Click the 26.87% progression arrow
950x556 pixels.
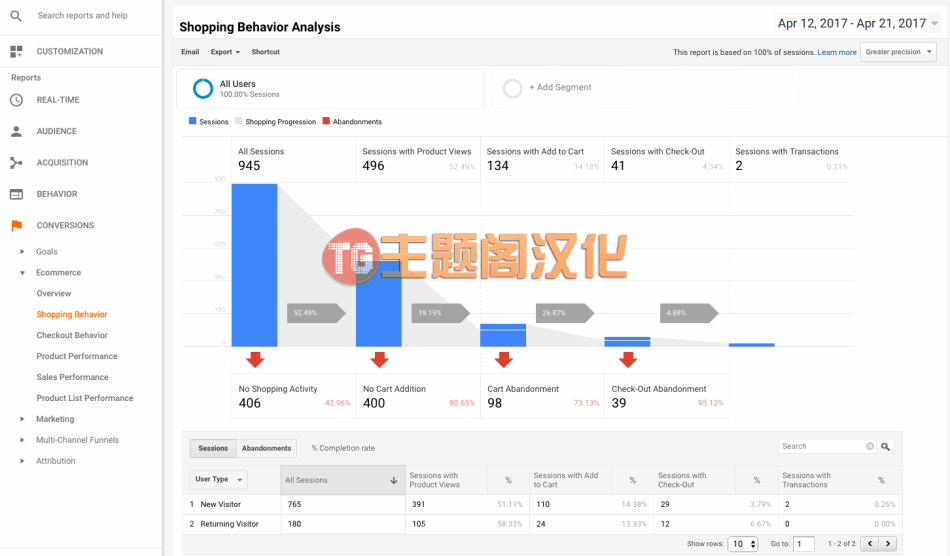[x=565, y=313]
